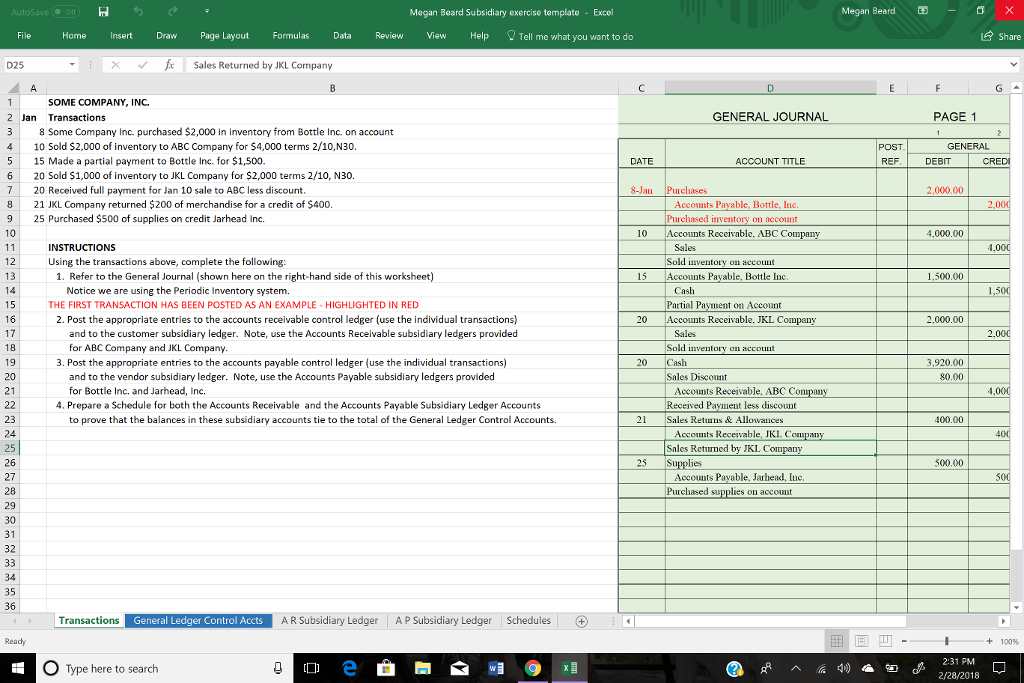Toggle AutoSave off

[66, 11]
